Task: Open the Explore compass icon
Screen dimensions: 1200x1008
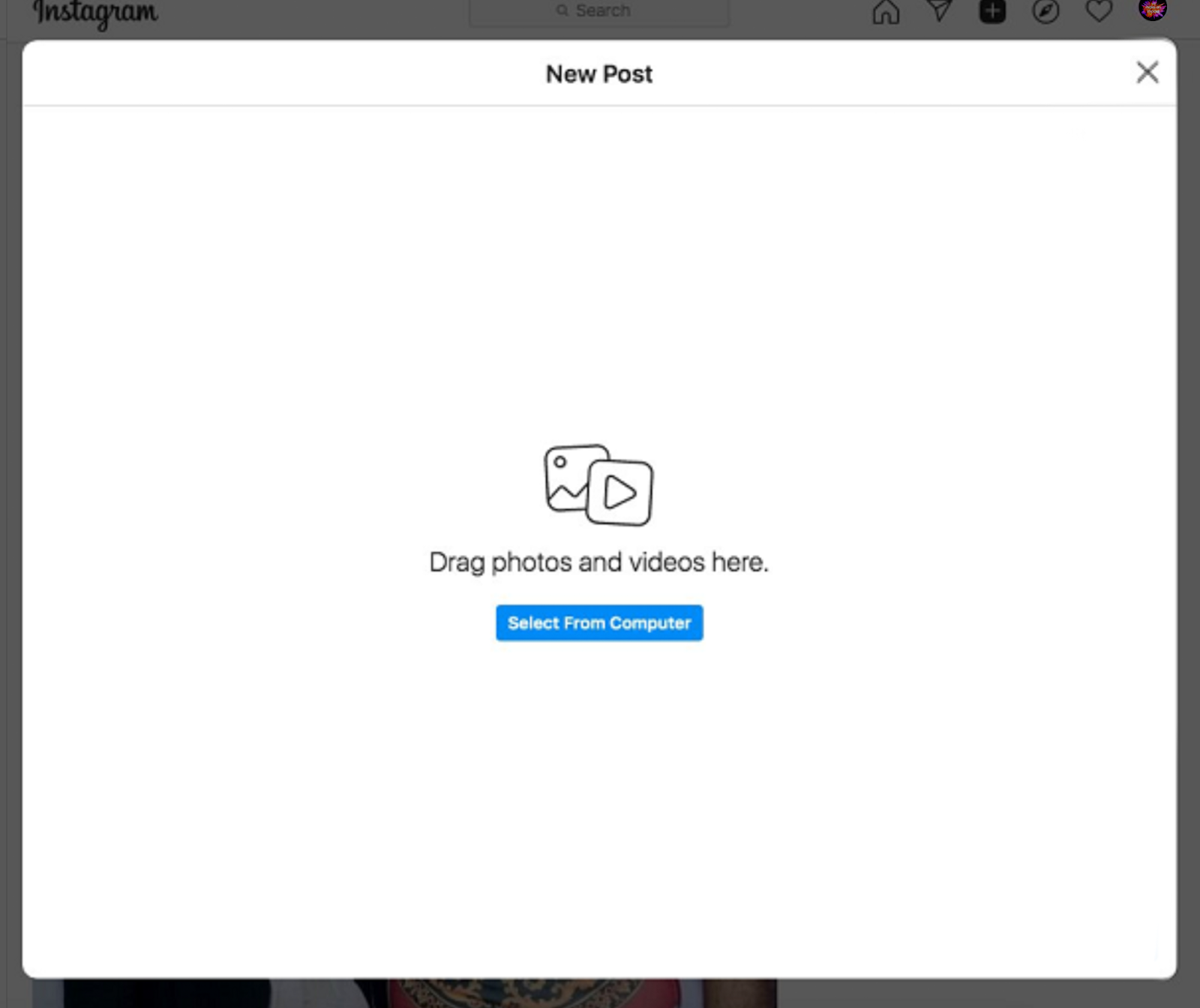Action: [x=1045, y=11]
